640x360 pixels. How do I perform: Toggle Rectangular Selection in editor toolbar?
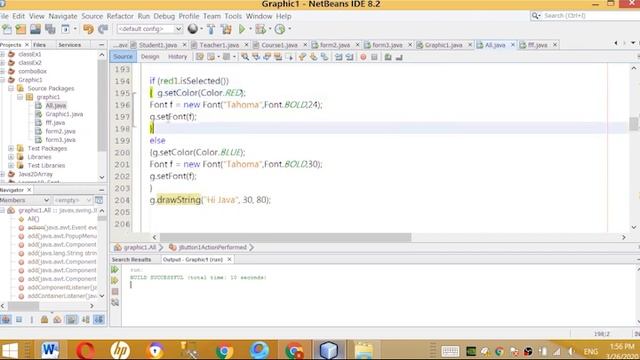(x=289, y=57)
